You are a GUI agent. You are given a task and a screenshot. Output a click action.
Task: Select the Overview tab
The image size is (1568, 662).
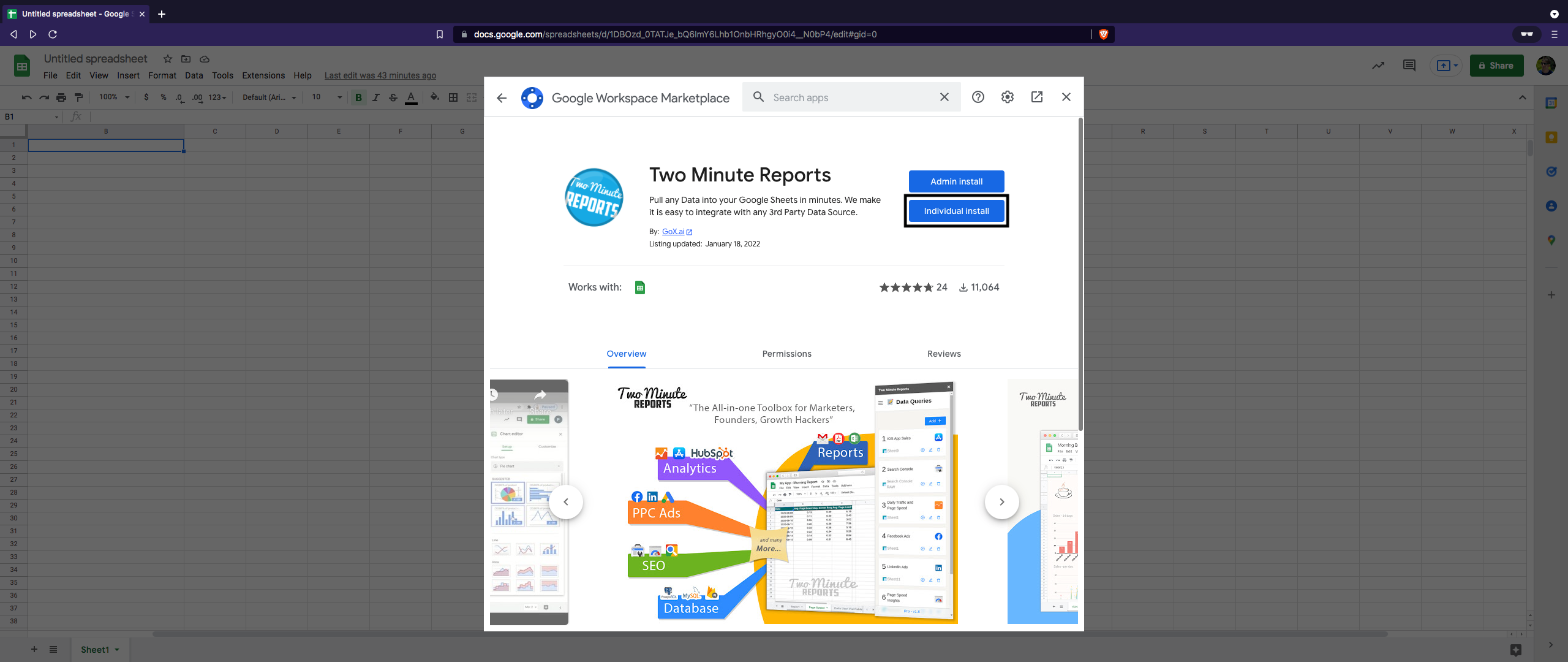626,354
